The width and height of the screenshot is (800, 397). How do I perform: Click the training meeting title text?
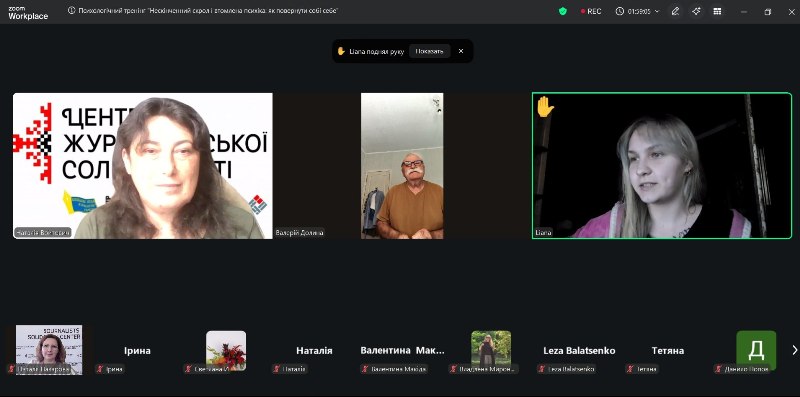tap(208, 11)
